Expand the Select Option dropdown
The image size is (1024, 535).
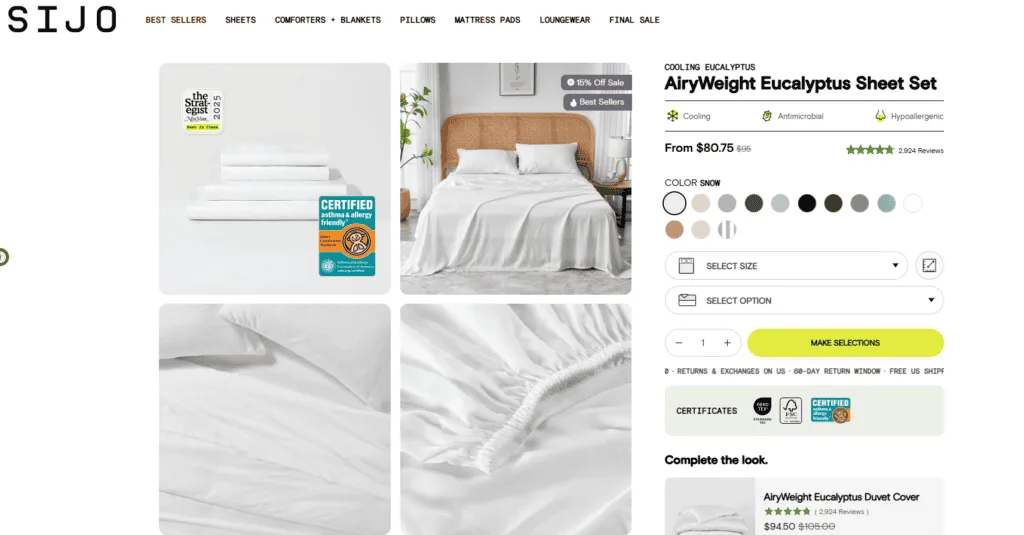(x=804, y=300)
